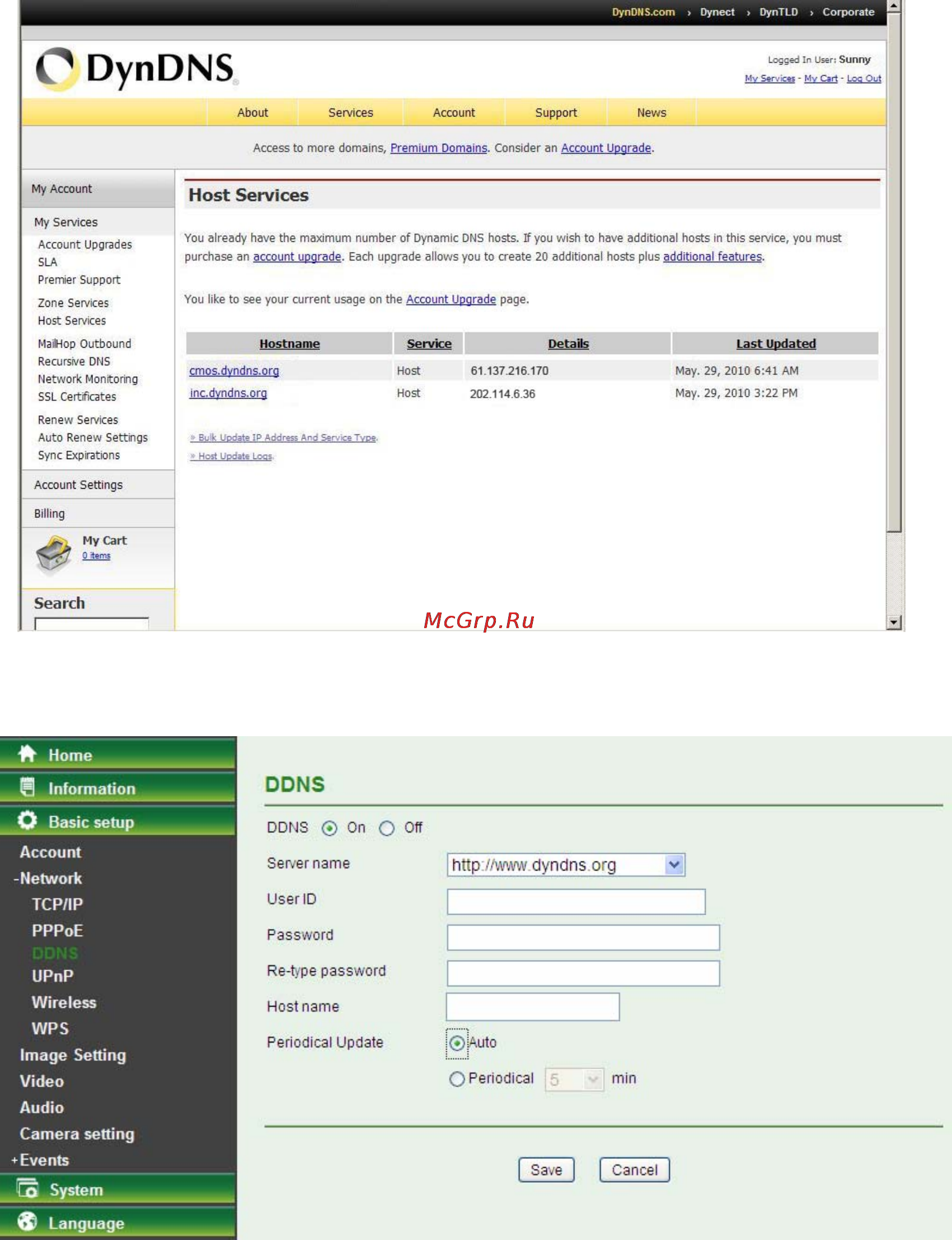Go to Corporate in top bar

[848, 12]
